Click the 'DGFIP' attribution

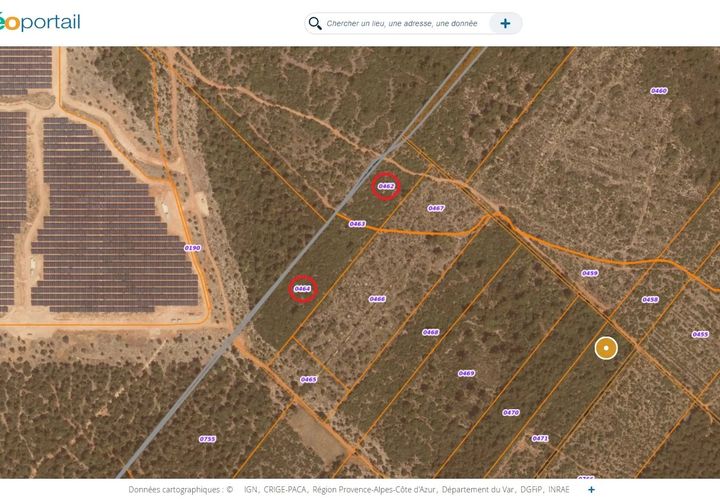[531, 489]
